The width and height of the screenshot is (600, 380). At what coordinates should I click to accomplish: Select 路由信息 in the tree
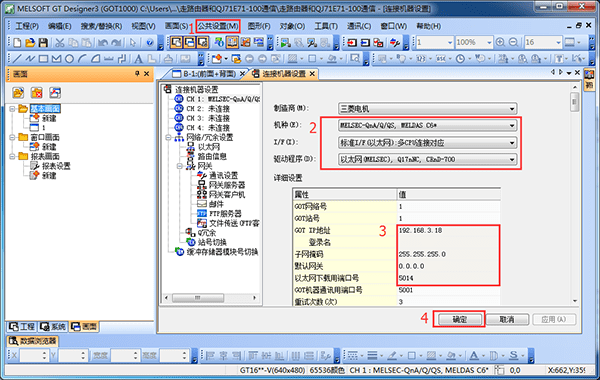(x=212, y=156)
